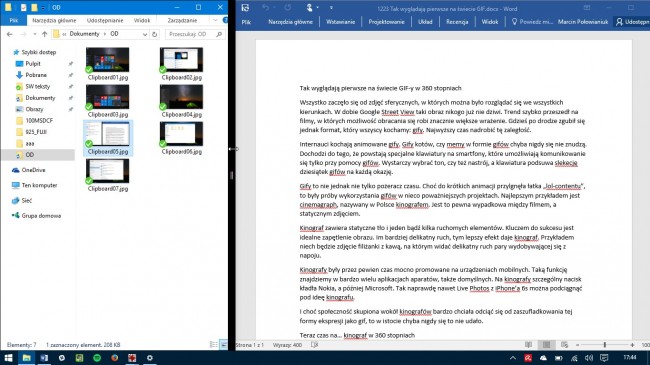Image resolution: width=650 pixels, height=365 pixels.
Task: Select Print Layout view in Word
Action: tap(546, 345)
